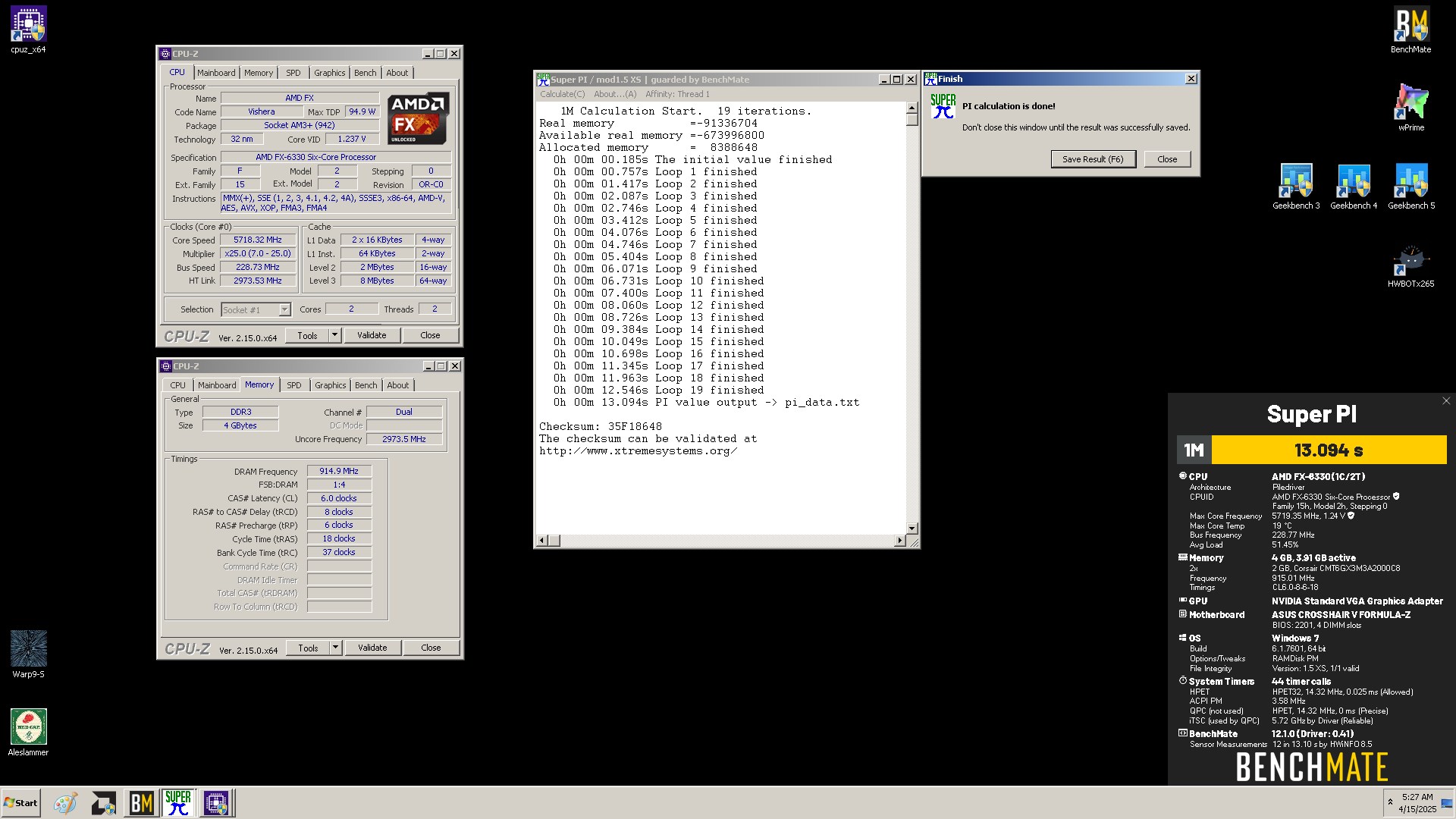Launch HWBOTx265 from the desktop
Screen dimensions: 1456x819
pos(1410,265)
